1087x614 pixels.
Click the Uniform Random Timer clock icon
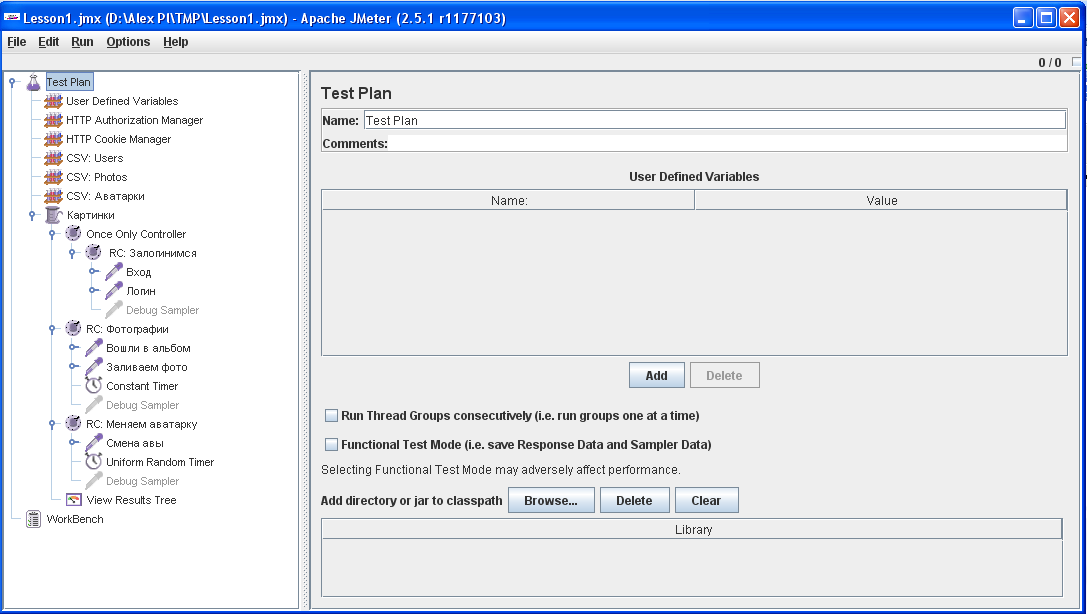tap(94, 462)
